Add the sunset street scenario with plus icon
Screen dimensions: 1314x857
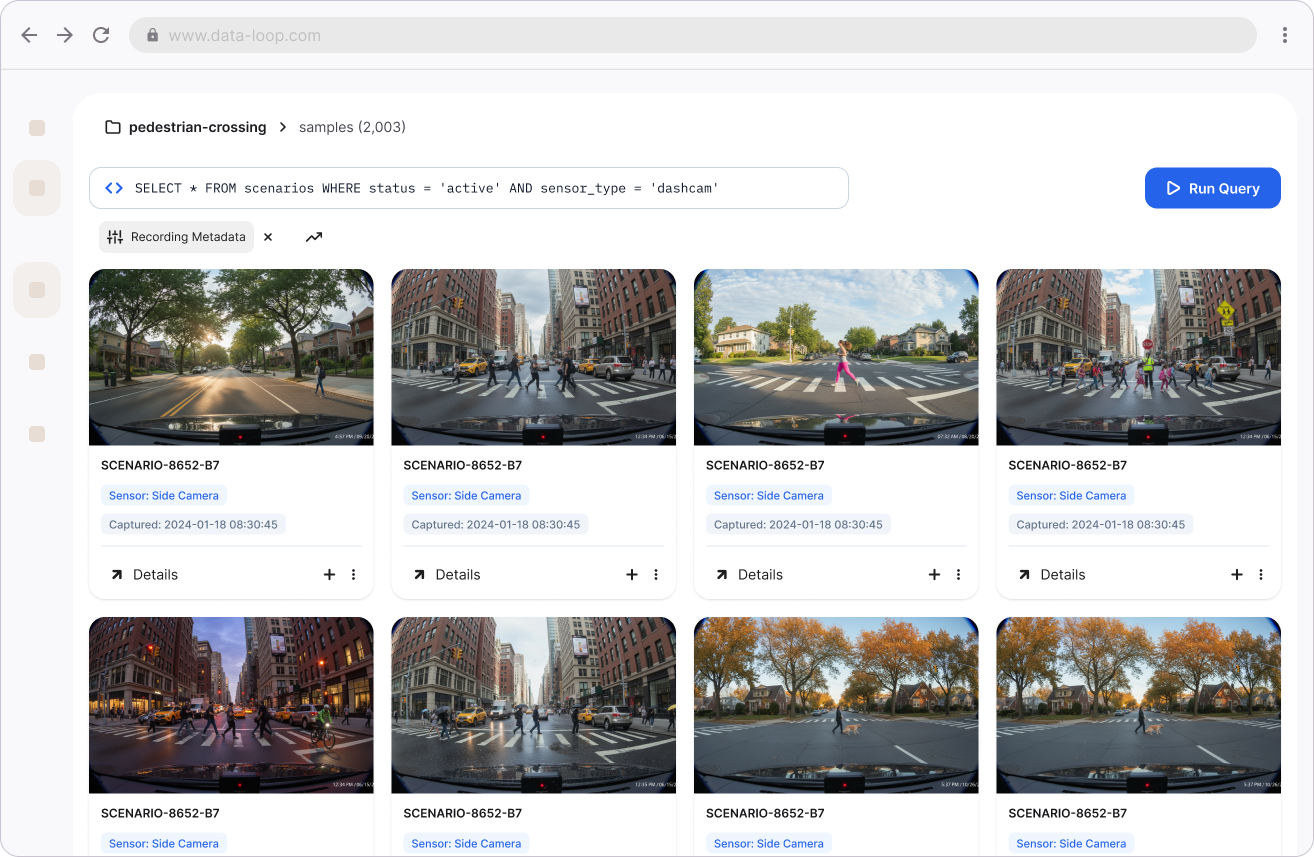point(330,575)
